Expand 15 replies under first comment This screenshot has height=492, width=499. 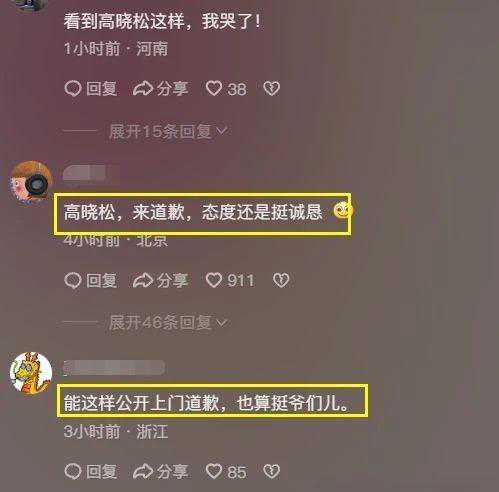click(x=168, y=131)
